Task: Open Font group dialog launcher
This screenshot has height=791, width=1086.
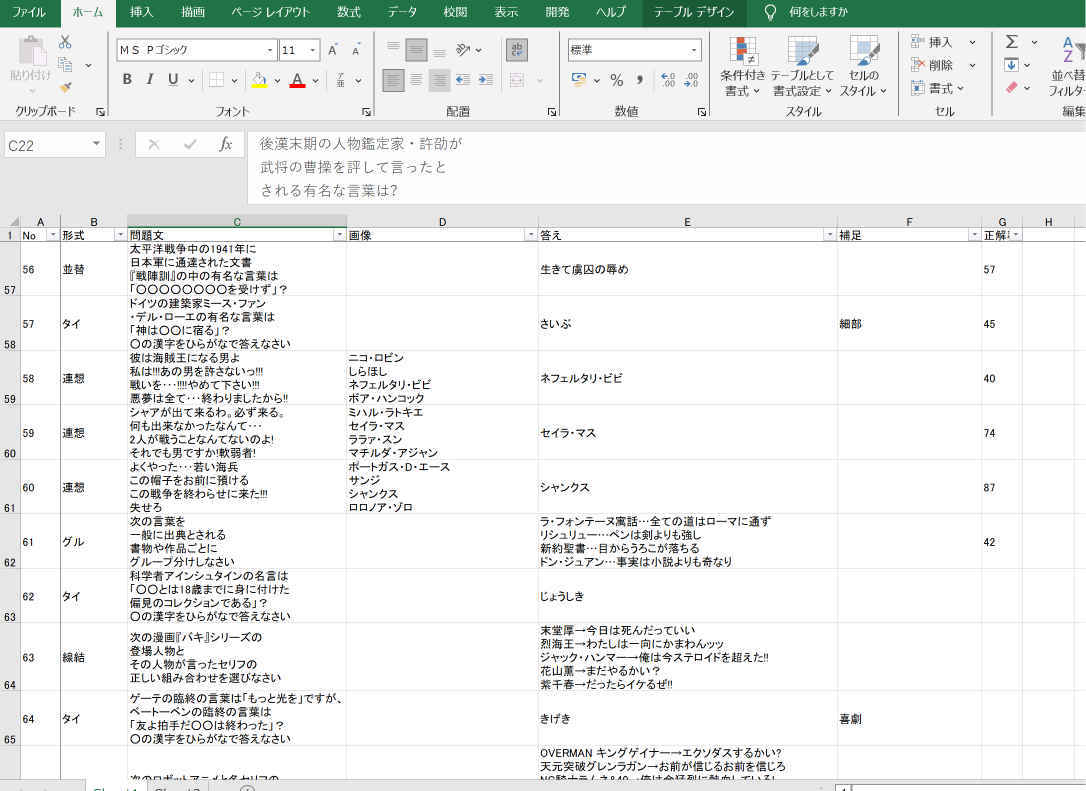Action: [x=366, y=112]
